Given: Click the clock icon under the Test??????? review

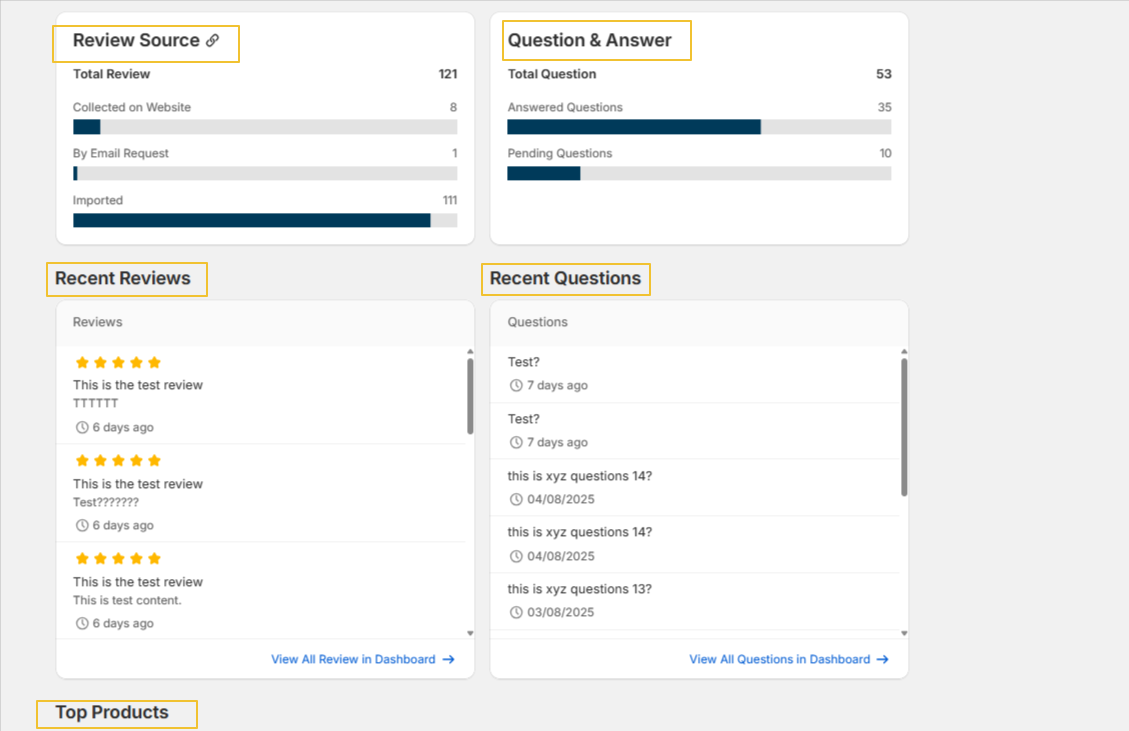Looking at the screenshot, I should tap(82, 525).
